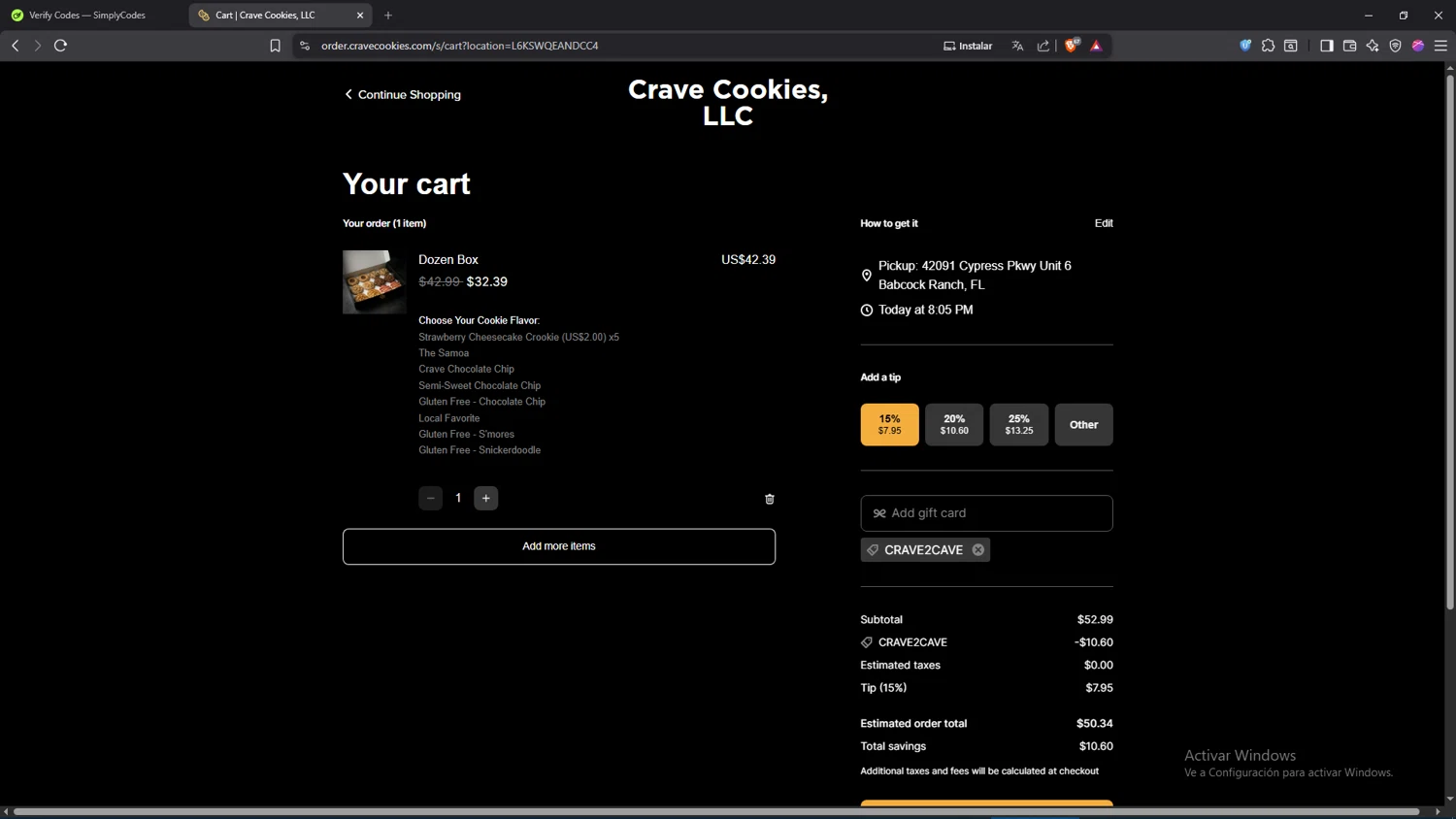This screenshot has width=1456, height=819.
Task: Choose the 25% tip option
Action: [x=1019, y=425]
